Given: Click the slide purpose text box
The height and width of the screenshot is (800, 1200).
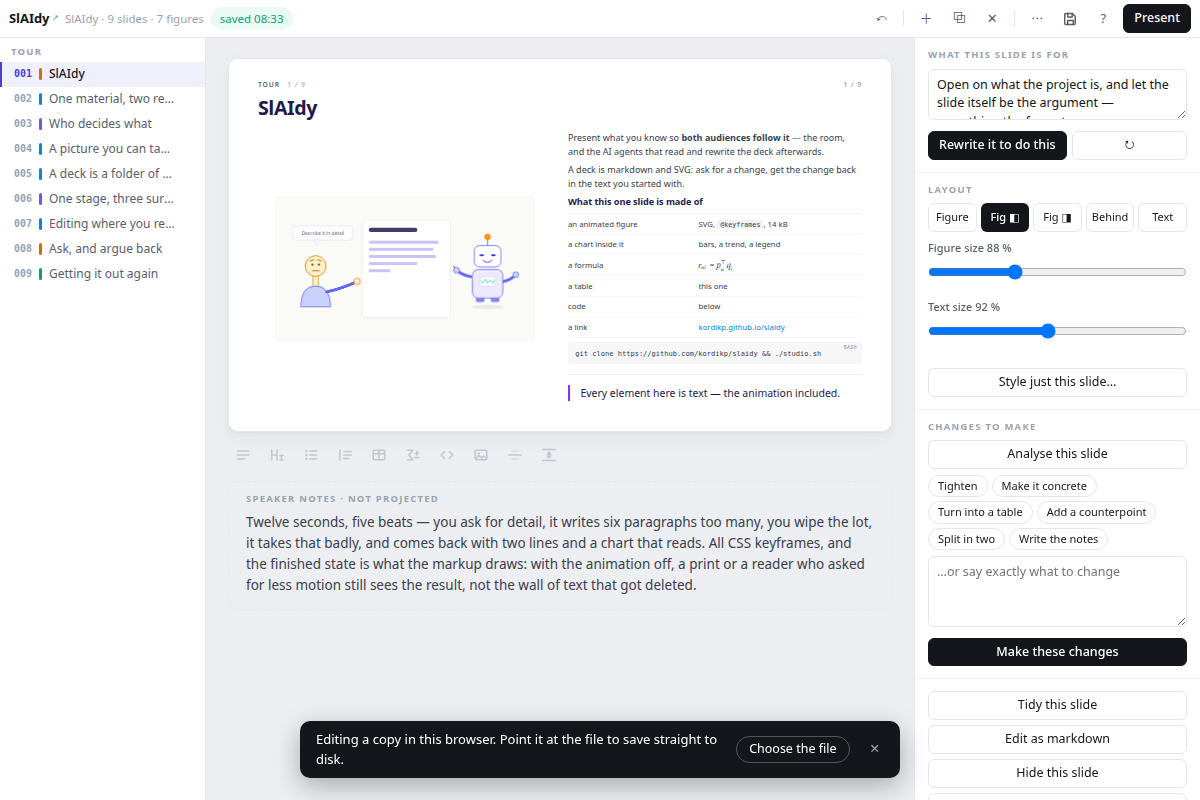Looking at the screenshot, I should 1057,95.
